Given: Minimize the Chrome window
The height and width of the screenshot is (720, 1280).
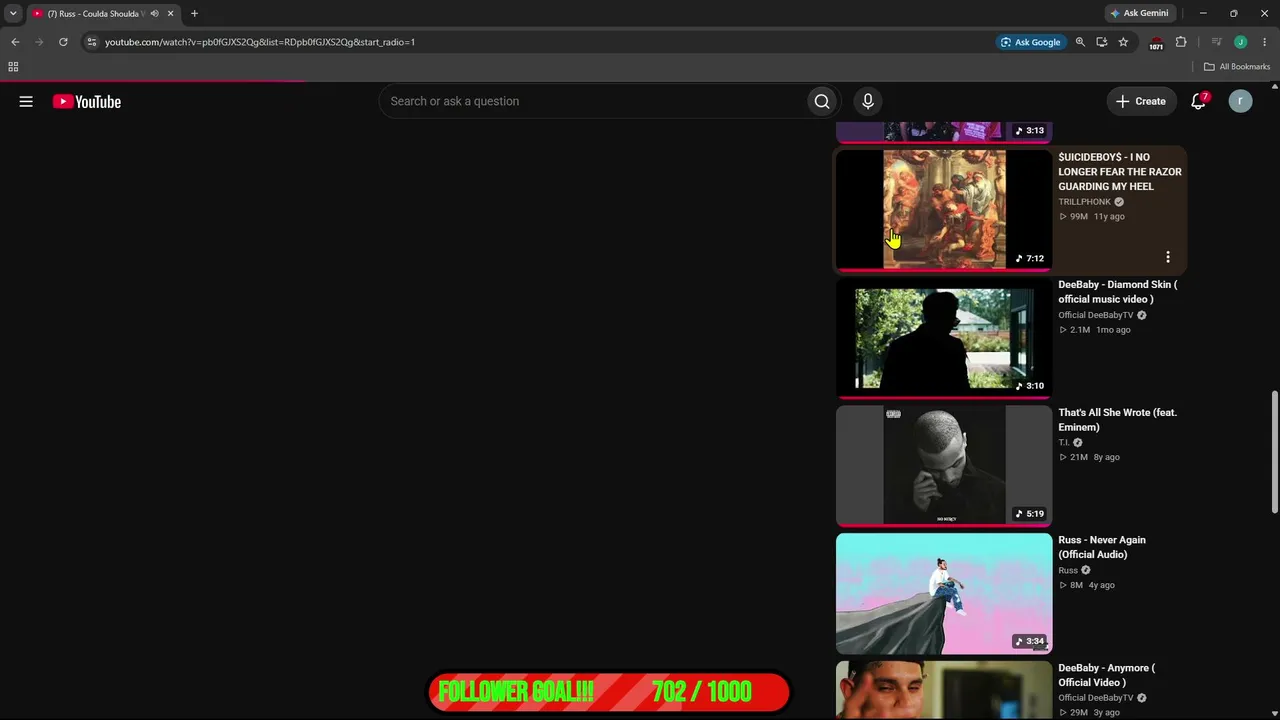Looking at the screenshot, I should tap(1203, 13).
